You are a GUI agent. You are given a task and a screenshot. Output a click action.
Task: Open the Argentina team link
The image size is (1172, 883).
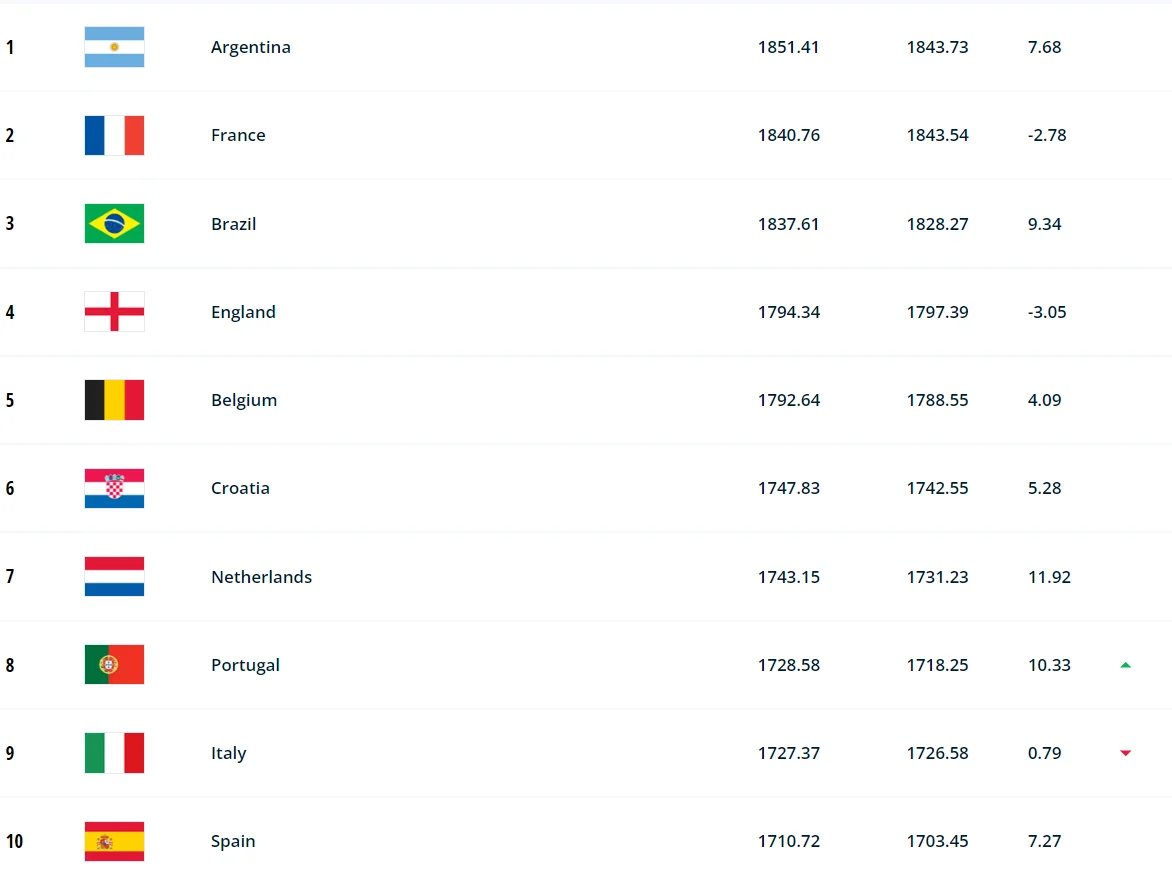[x=250, y=47]
